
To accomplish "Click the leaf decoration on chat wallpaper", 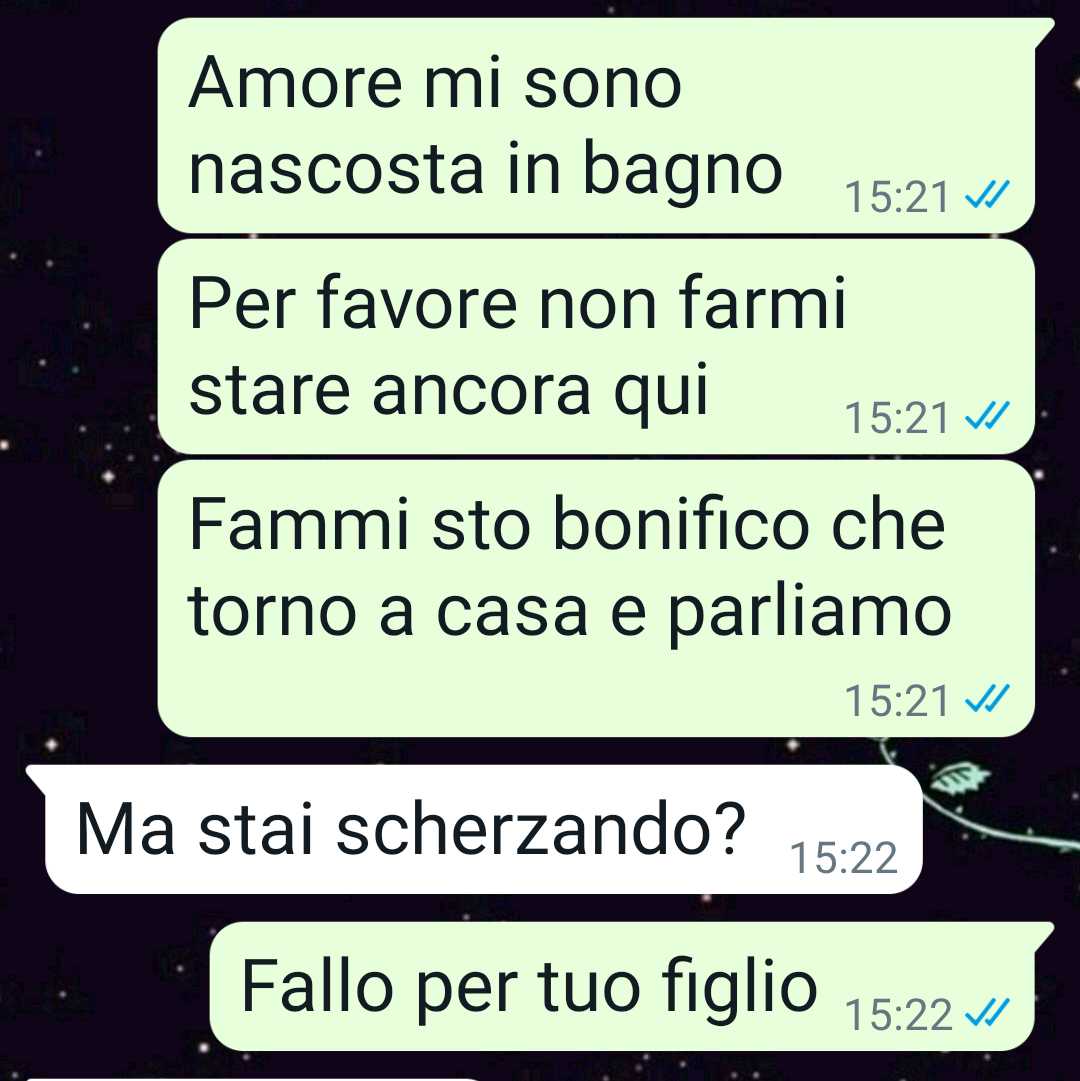I will [962, 780].
